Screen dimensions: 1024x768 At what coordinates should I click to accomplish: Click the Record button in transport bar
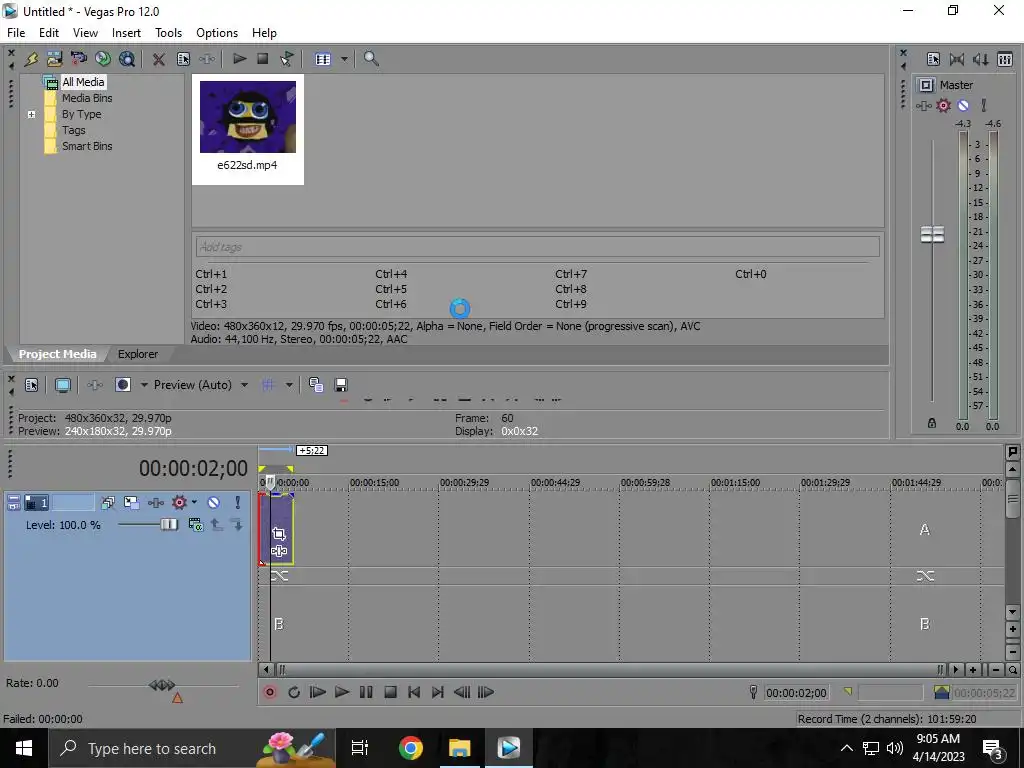[x=270, y=692]
